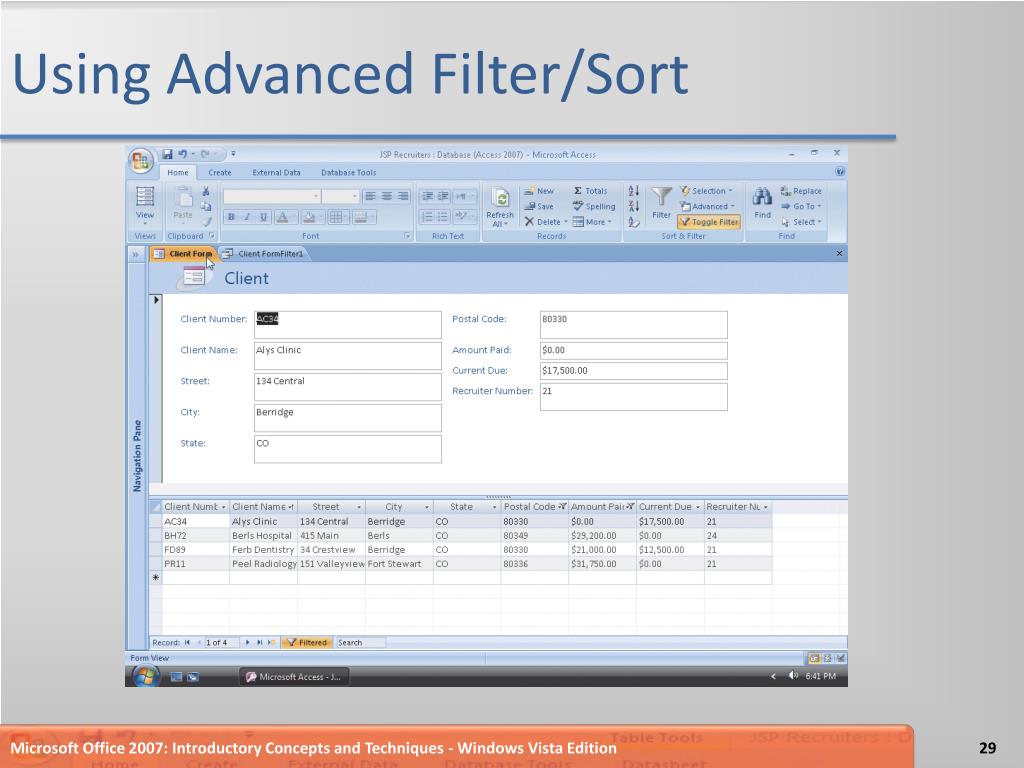Switch to Form View icon in status bar

pyautogui.click(x=814, y=658)
